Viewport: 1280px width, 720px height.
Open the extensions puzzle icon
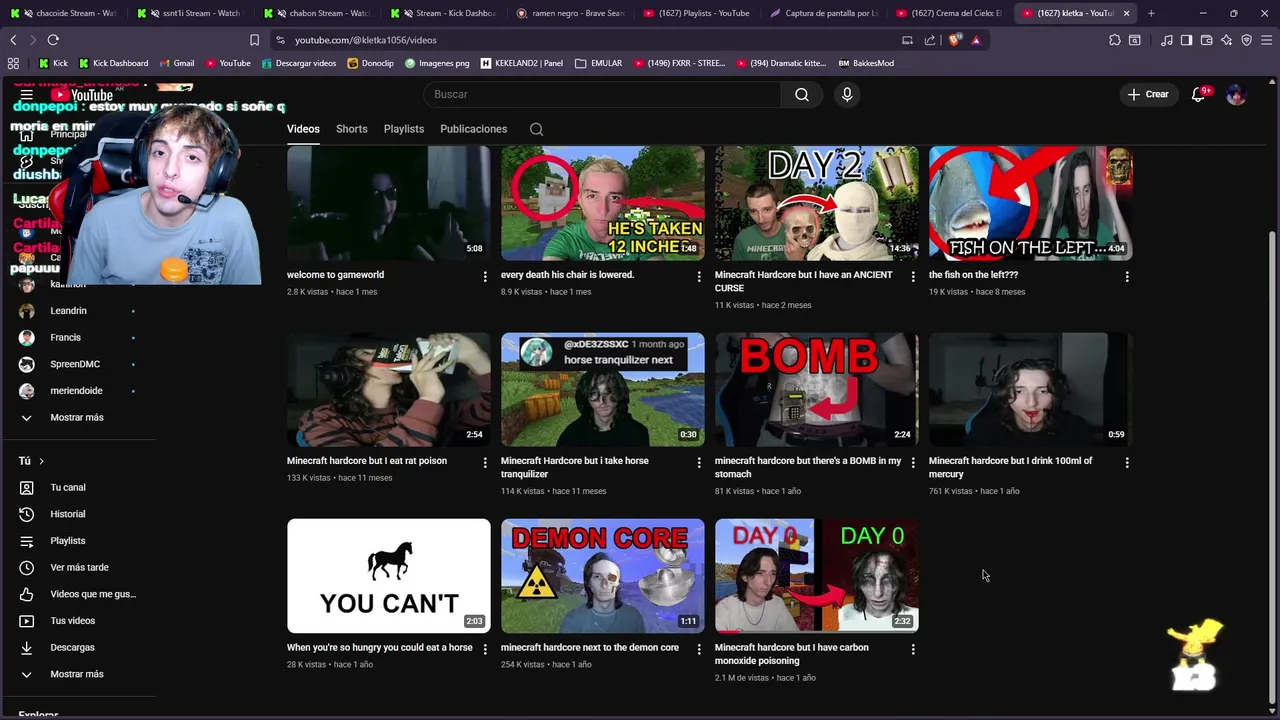[1115, 40]
